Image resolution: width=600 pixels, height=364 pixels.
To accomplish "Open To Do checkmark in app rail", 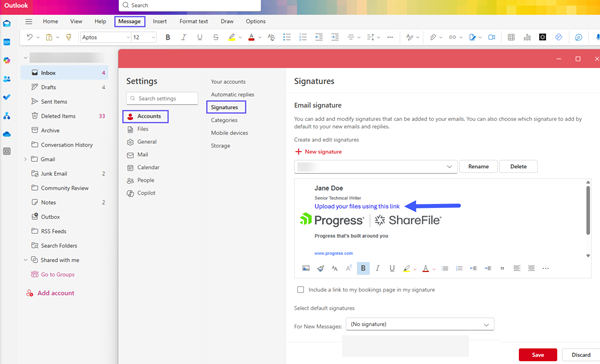I will tap(7, 97).
